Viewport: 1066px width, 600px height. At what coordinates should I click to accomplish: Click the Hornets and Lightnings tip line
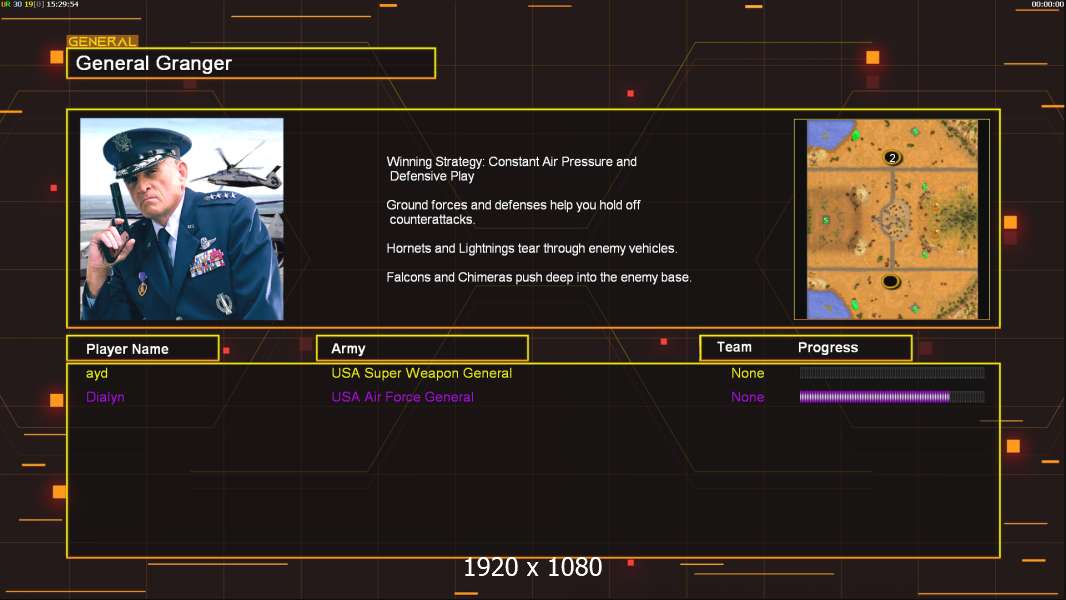(532, 249)
